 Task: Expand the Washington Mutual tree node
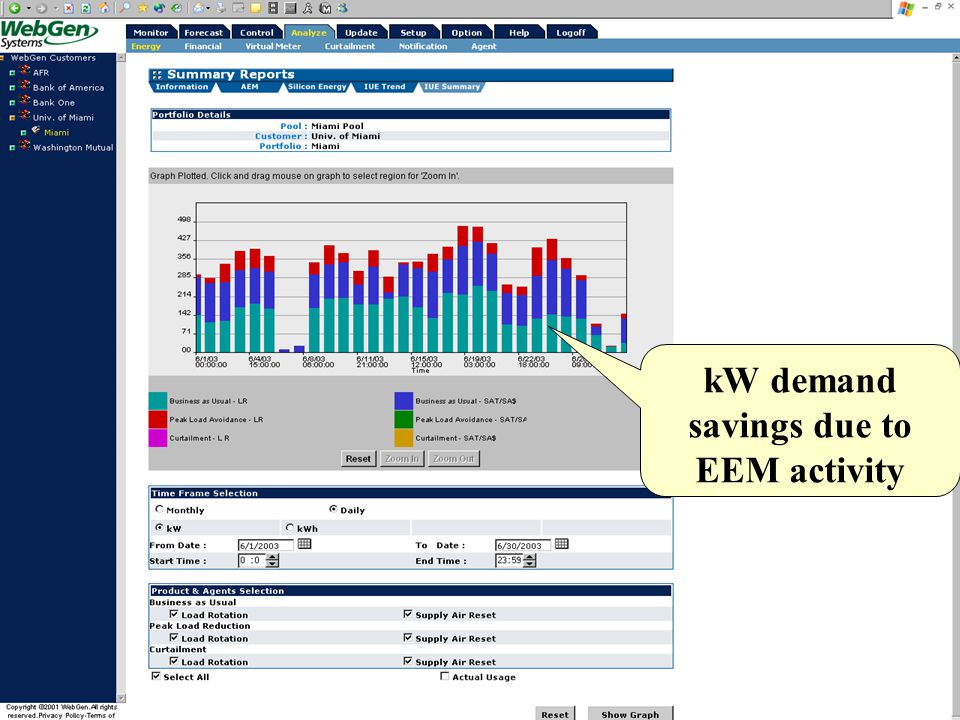click(12, 148)
